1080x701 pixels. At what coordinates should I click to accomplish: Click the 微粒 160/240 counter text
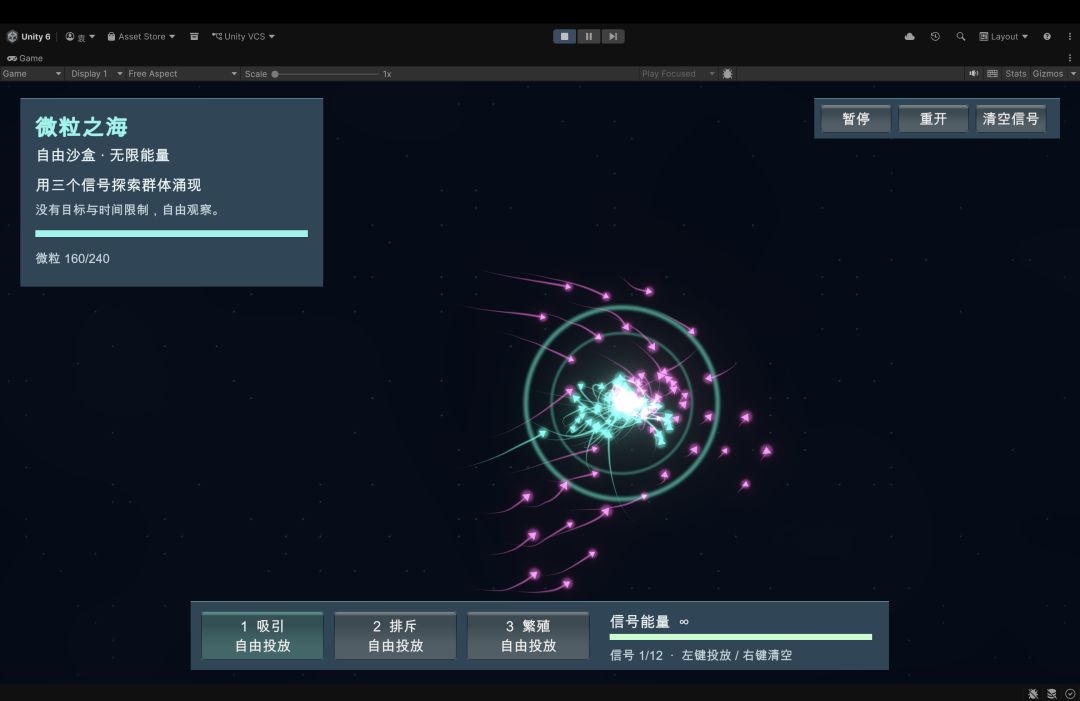[x=72, y=258]
